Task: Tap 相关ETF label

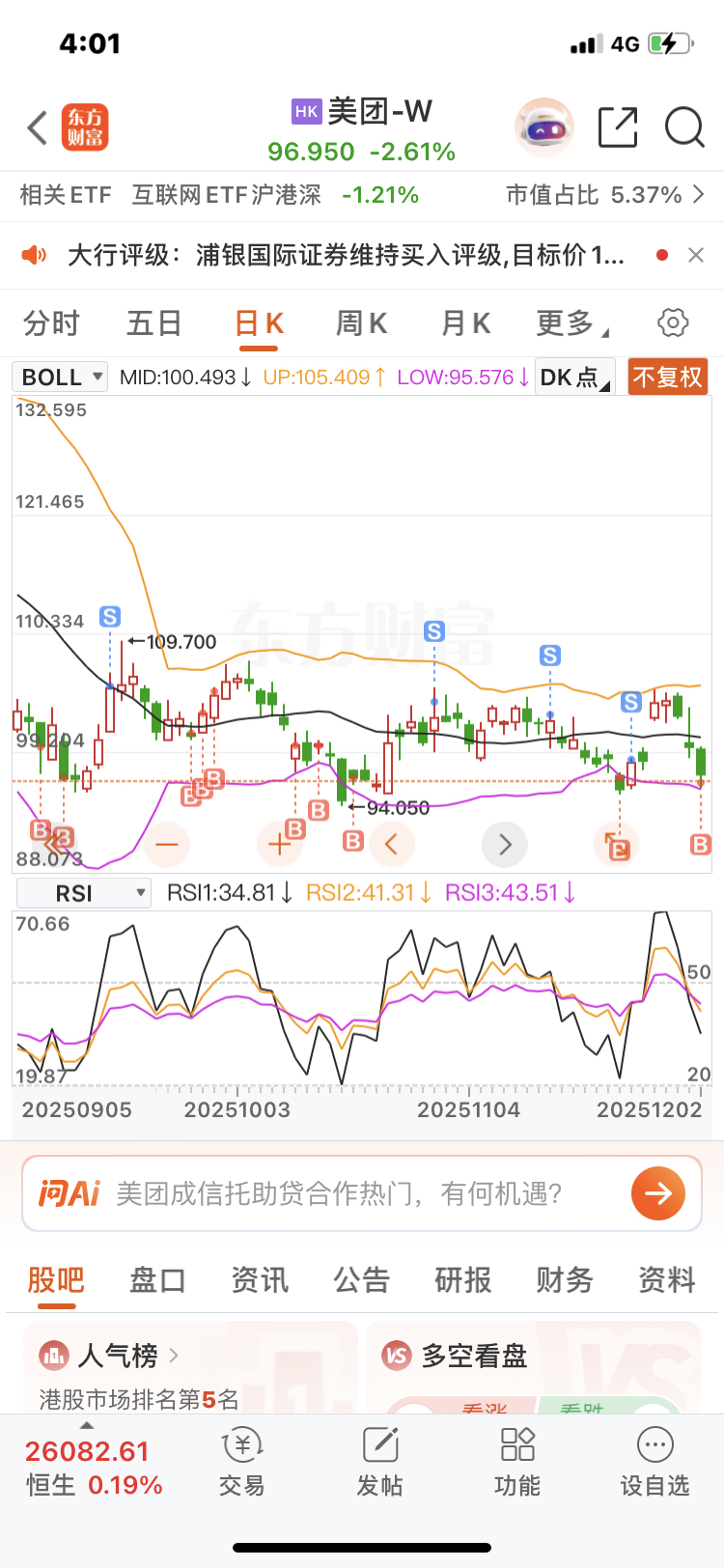Action: (x=66, y=195)
